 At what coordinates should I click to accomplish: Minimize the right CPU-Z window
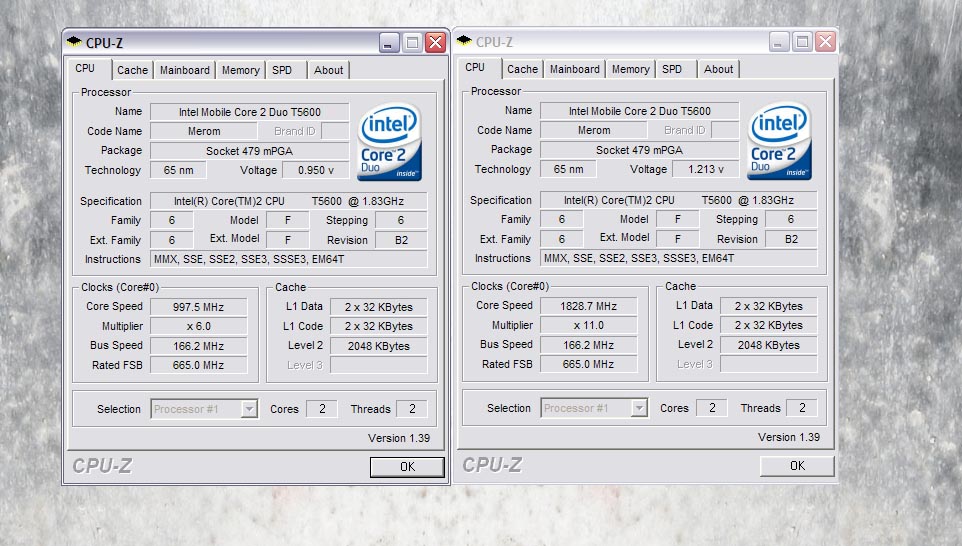779,42
